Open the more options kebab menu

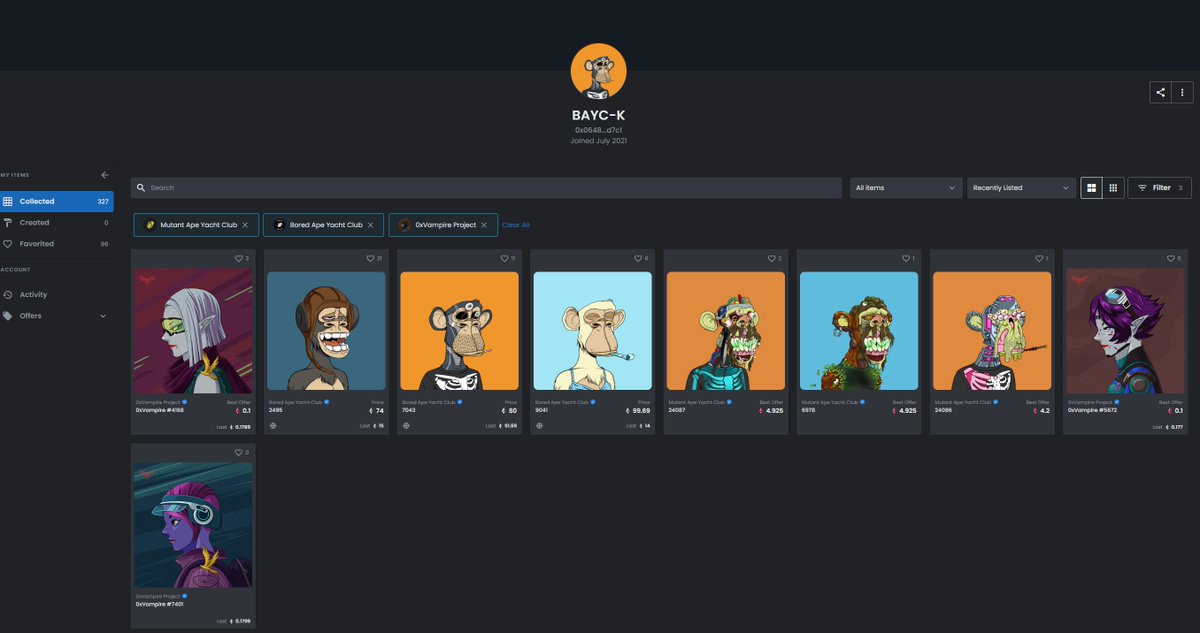point(1182,92)
